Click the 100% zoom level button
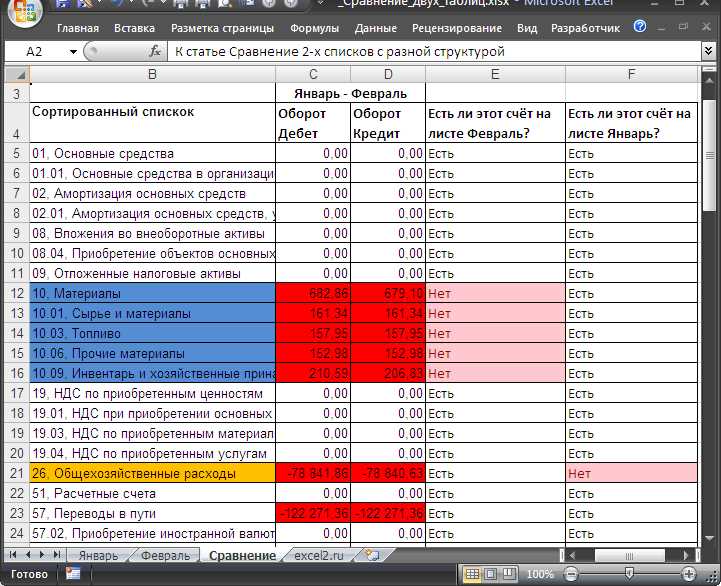721x586 pixels. coord(540,574)
